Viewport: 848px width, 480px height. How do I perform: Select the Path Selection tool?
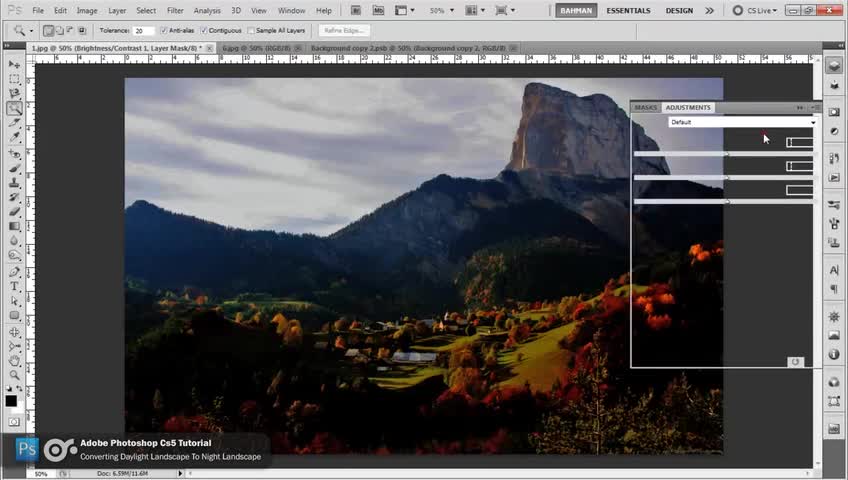(14, 301)
